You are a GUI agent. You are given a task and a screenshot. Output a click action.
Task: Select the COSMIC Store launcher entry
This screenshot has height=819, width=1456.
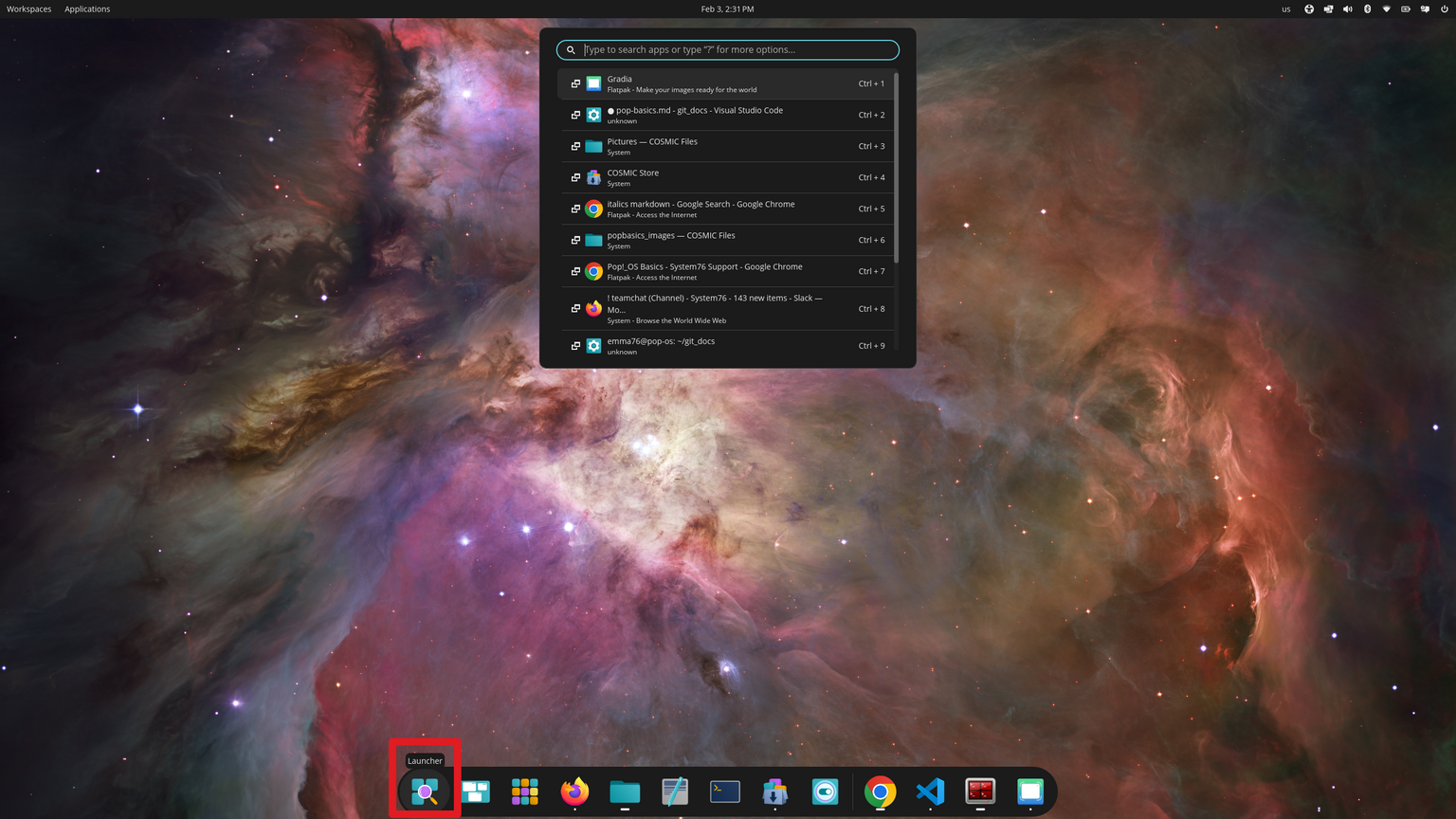coord(727,177)
